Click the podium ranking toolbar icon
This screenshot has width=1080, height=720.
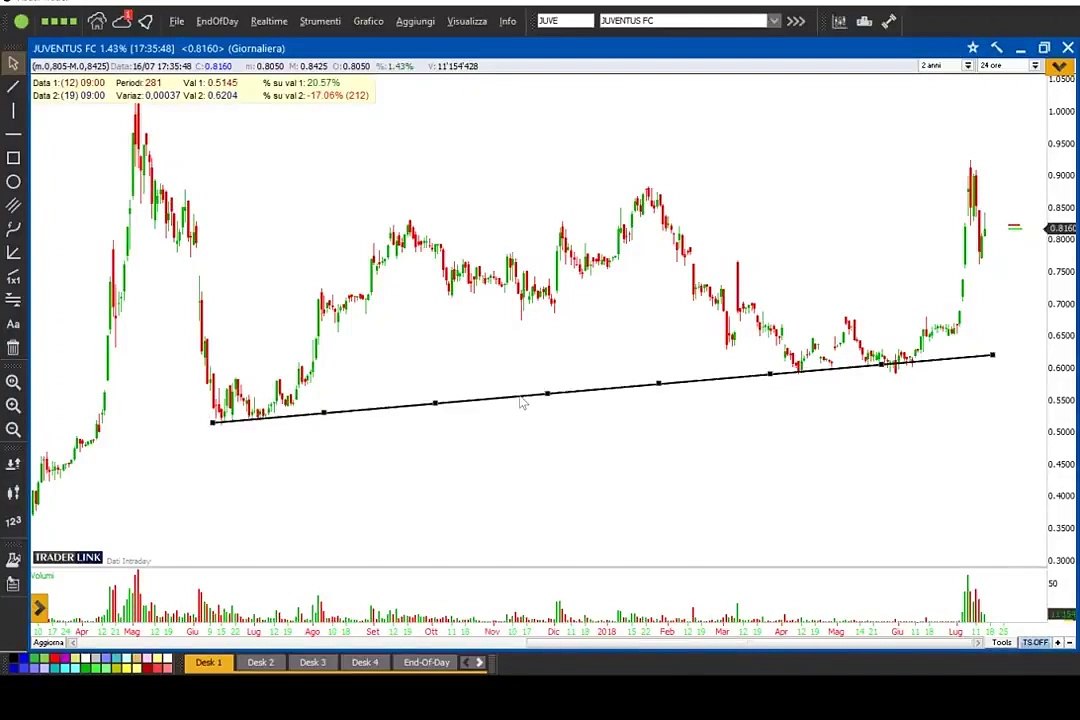pos(864,21)
